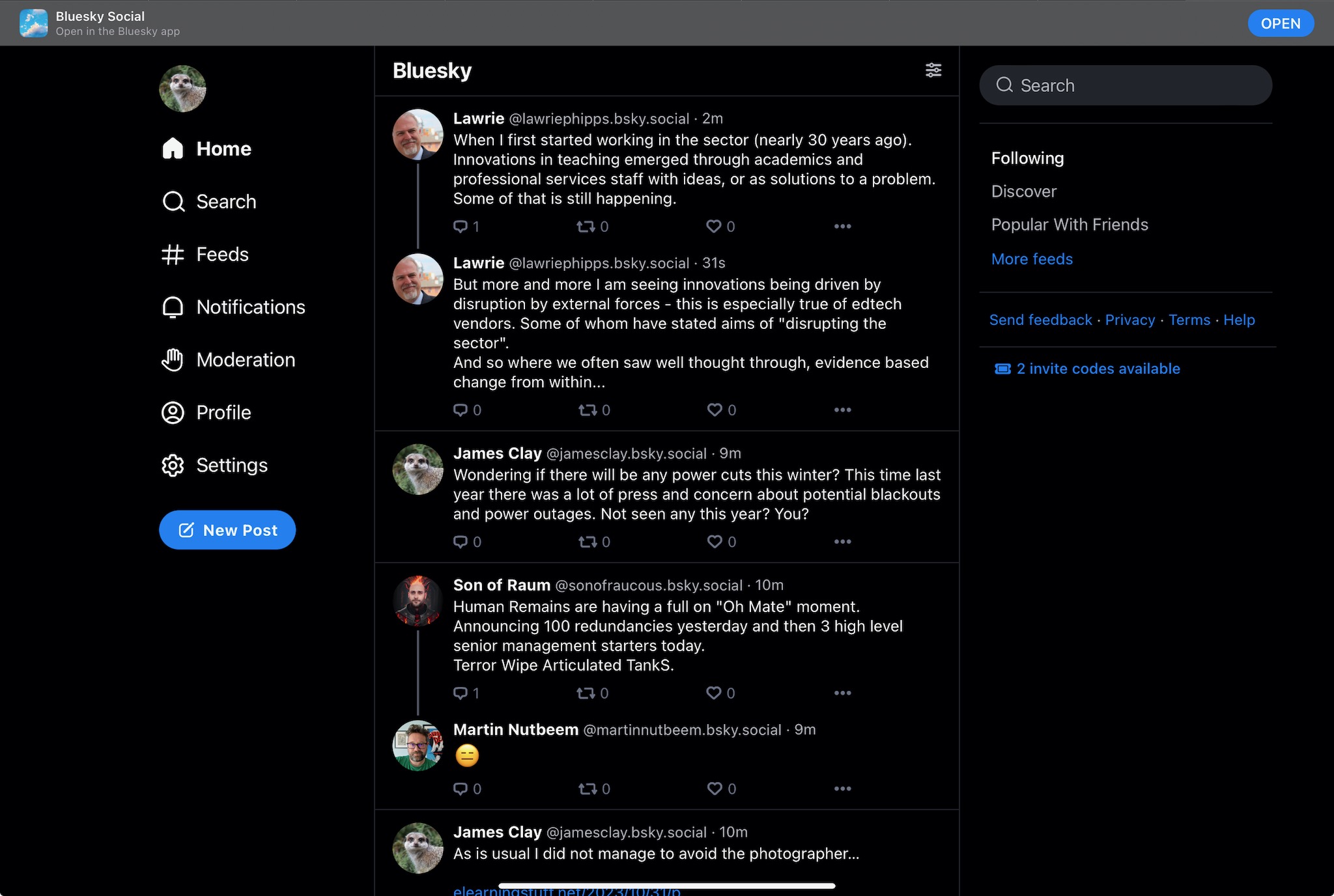The height and width of the screenshot is (896, 1334).
Task: Open more options on Lawrie's second post
Action: [842, 410]
